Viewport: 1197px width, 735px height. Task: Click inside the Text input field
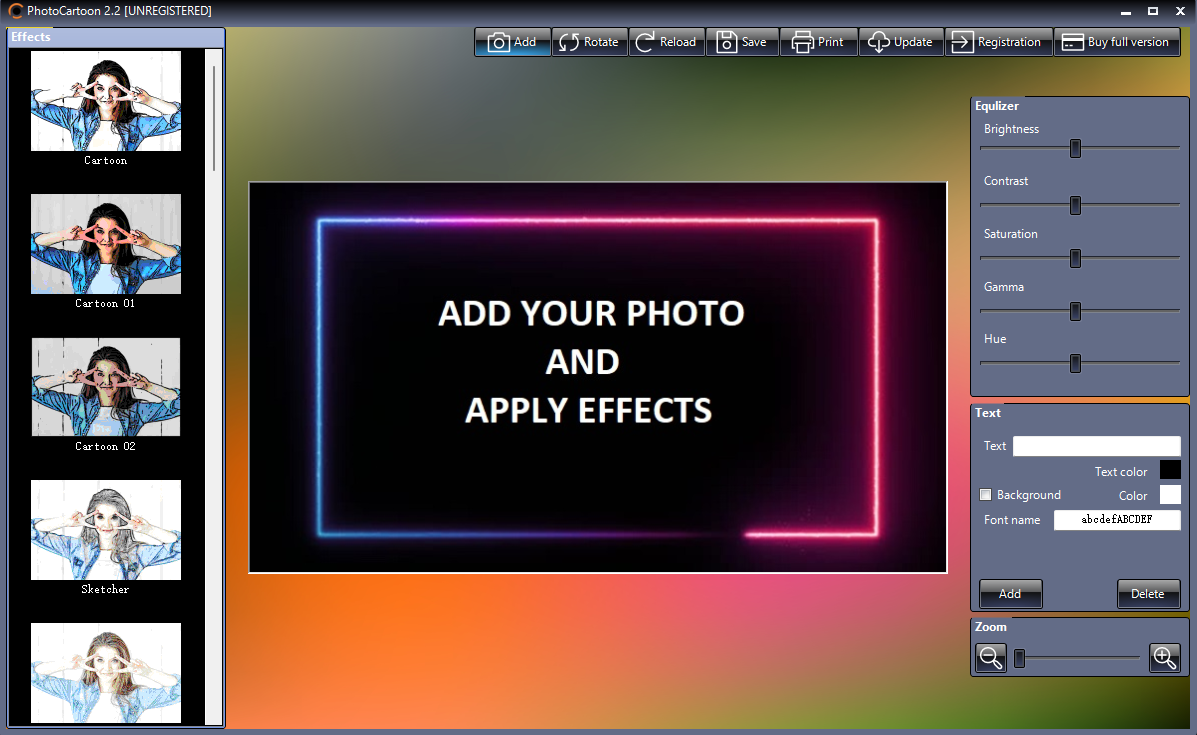pyautogui.click(x=1096, y=446)
